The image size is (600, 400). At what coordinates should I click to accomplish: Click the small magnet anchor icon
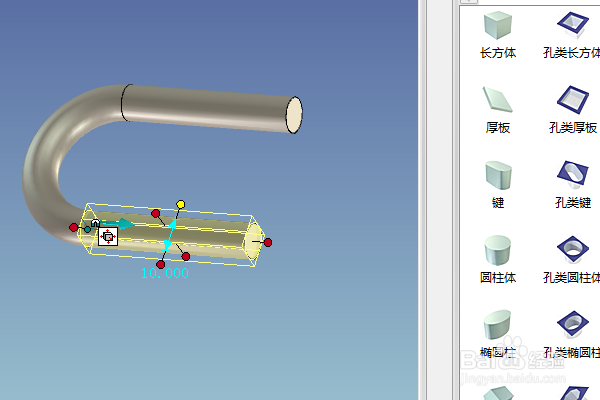click(95, 223)
